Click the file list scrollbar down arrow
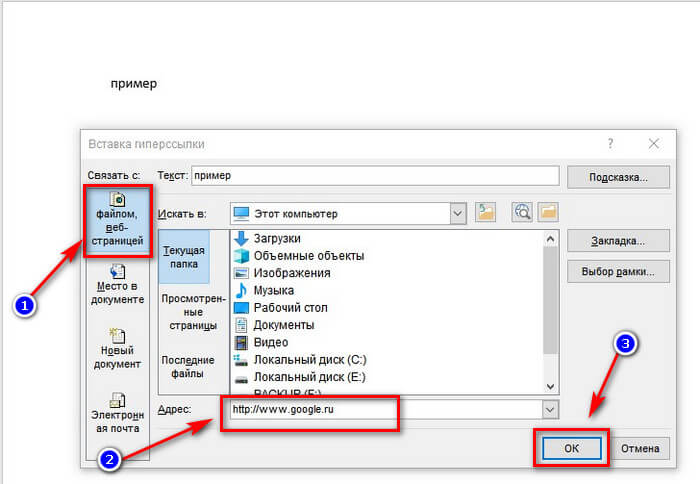 click(550, 387)
